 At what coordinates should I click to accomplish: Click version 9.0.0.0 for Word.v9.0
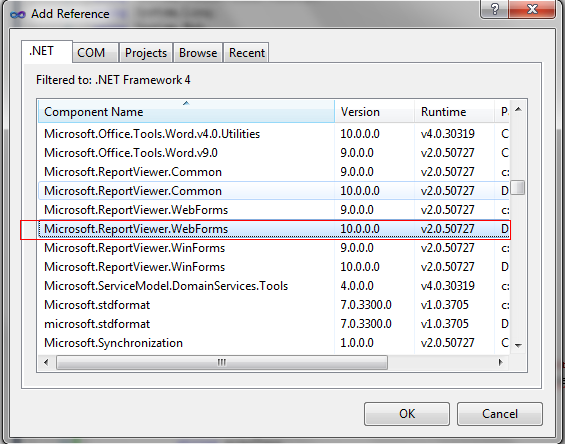pyautogui.click(x=357, y=153)
